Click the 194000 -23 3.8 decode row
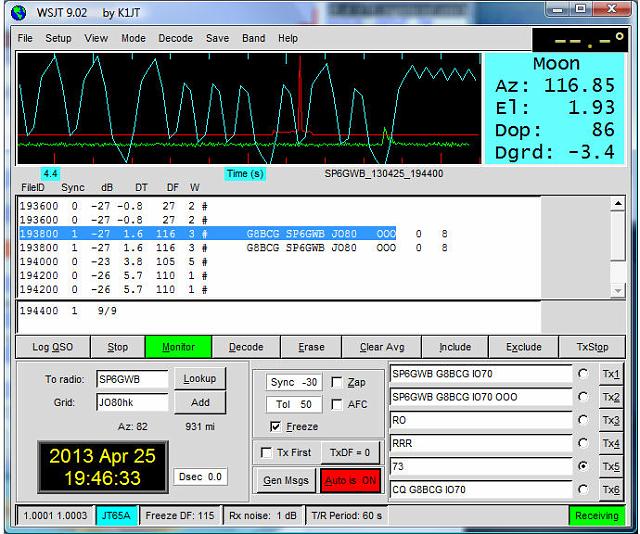 113,261
